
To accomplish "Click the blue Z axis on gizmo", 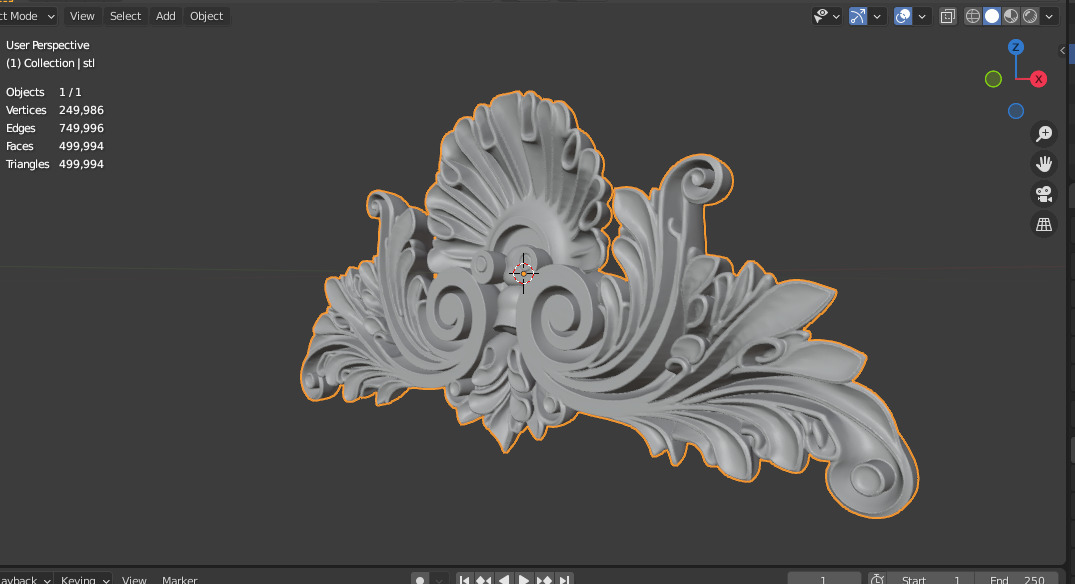I will point(1015,47).
